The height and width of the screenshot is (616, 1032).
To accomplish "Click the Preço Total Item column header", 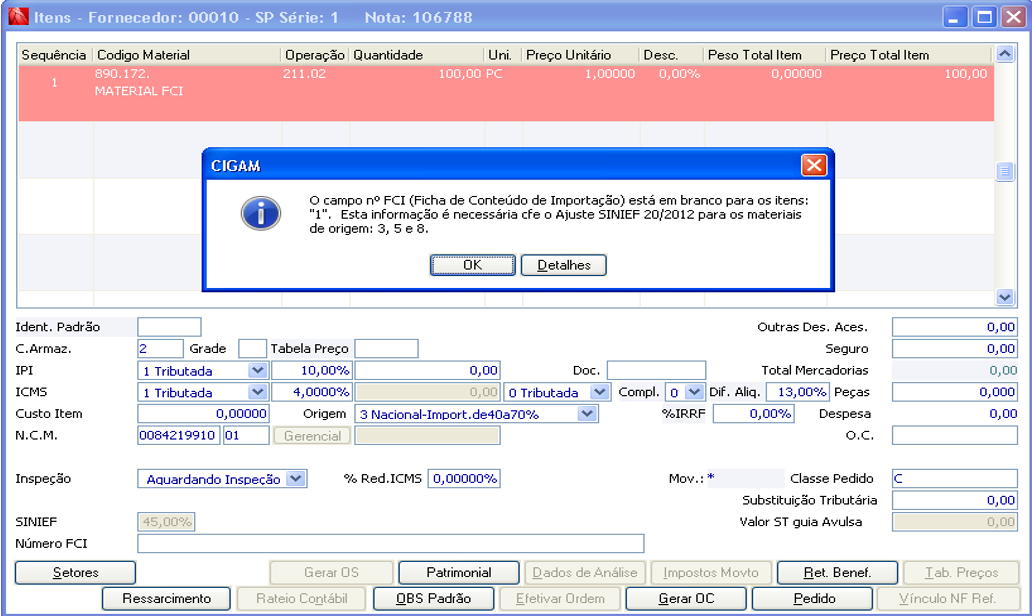I will 909,55.
